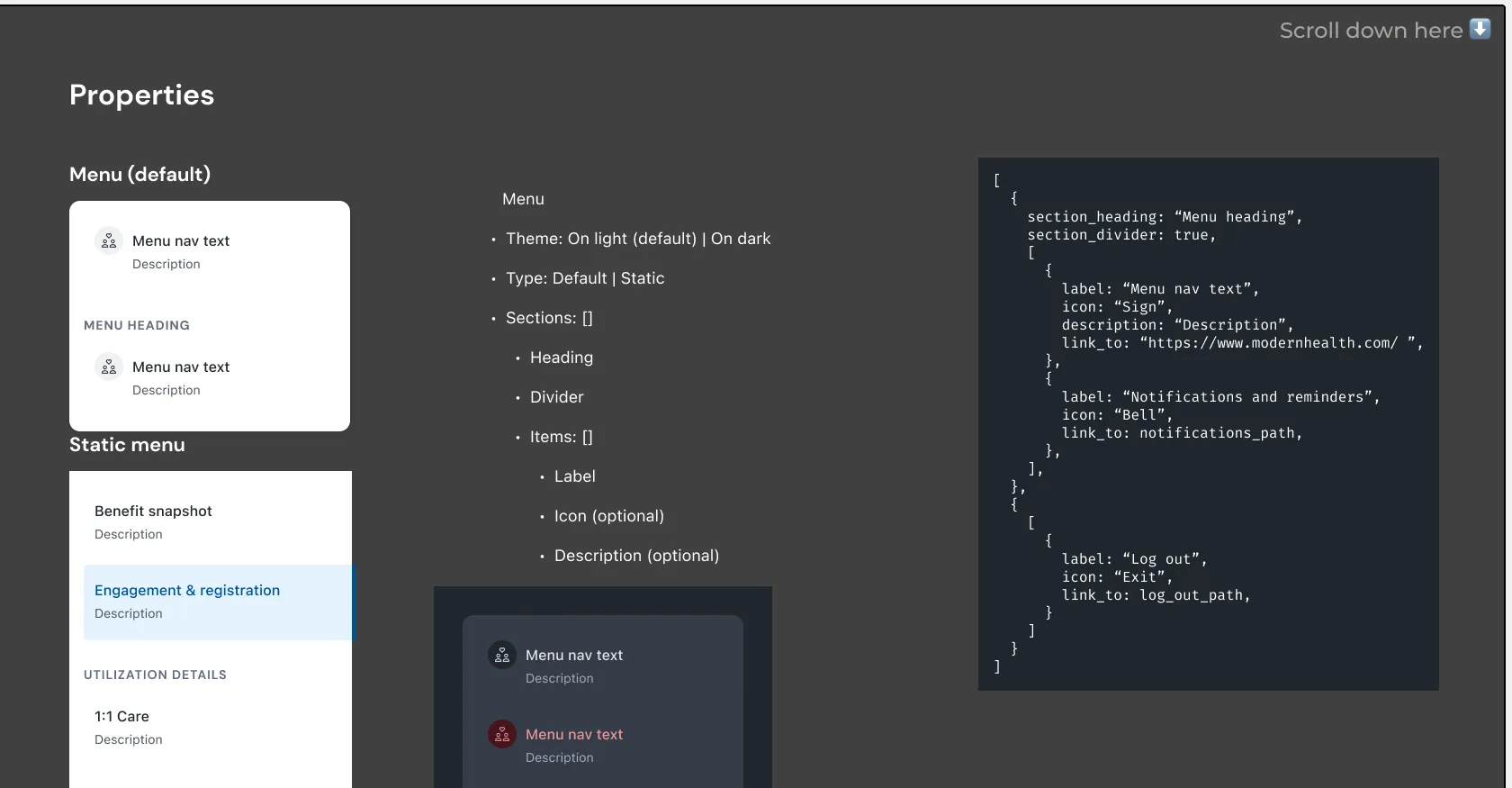Click the Icon (optional) bullet
This screenshot has width=1512, height=788.
tap(609, 516)
